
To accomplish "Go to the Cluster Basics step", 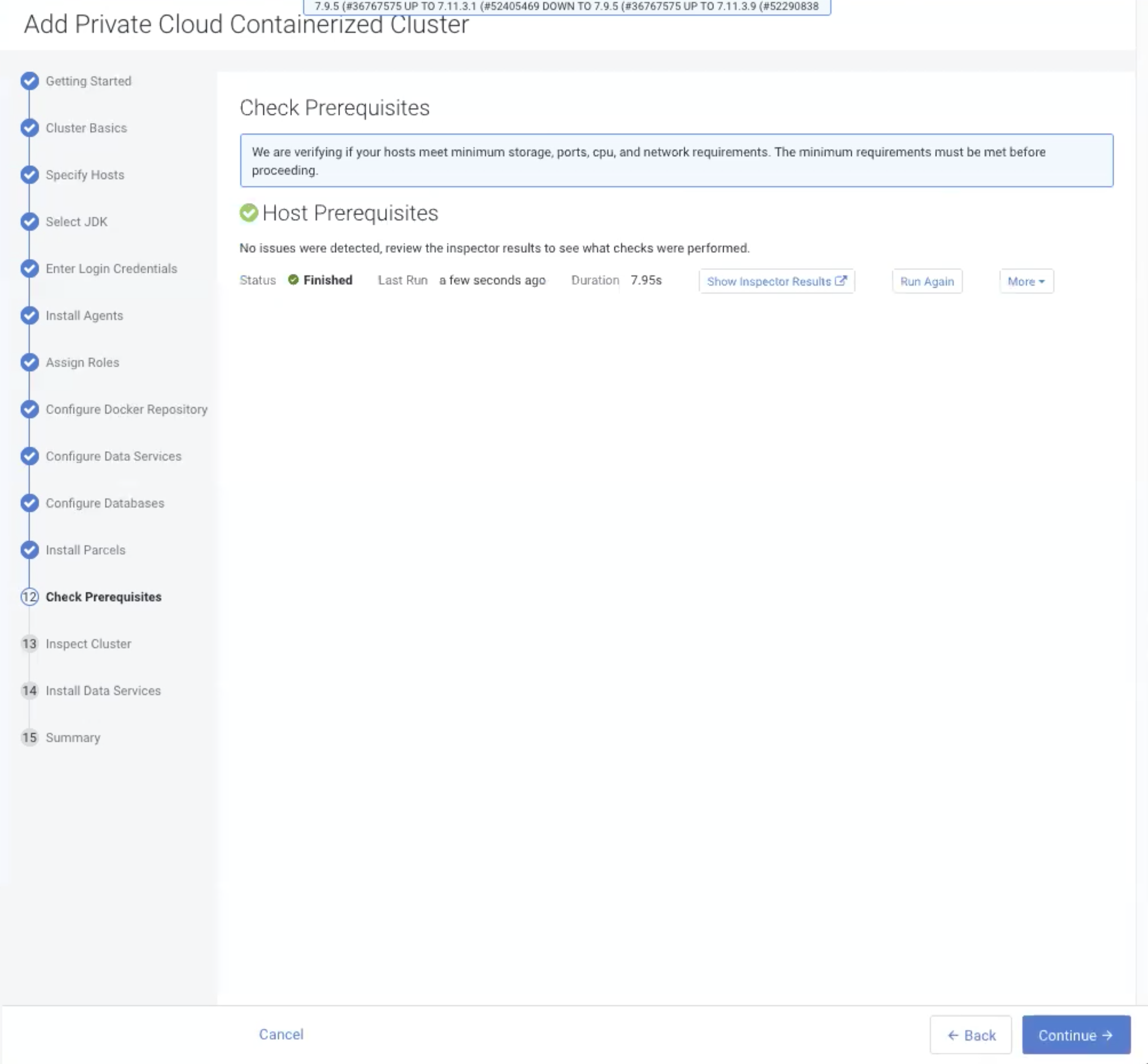I will [86, 128].
